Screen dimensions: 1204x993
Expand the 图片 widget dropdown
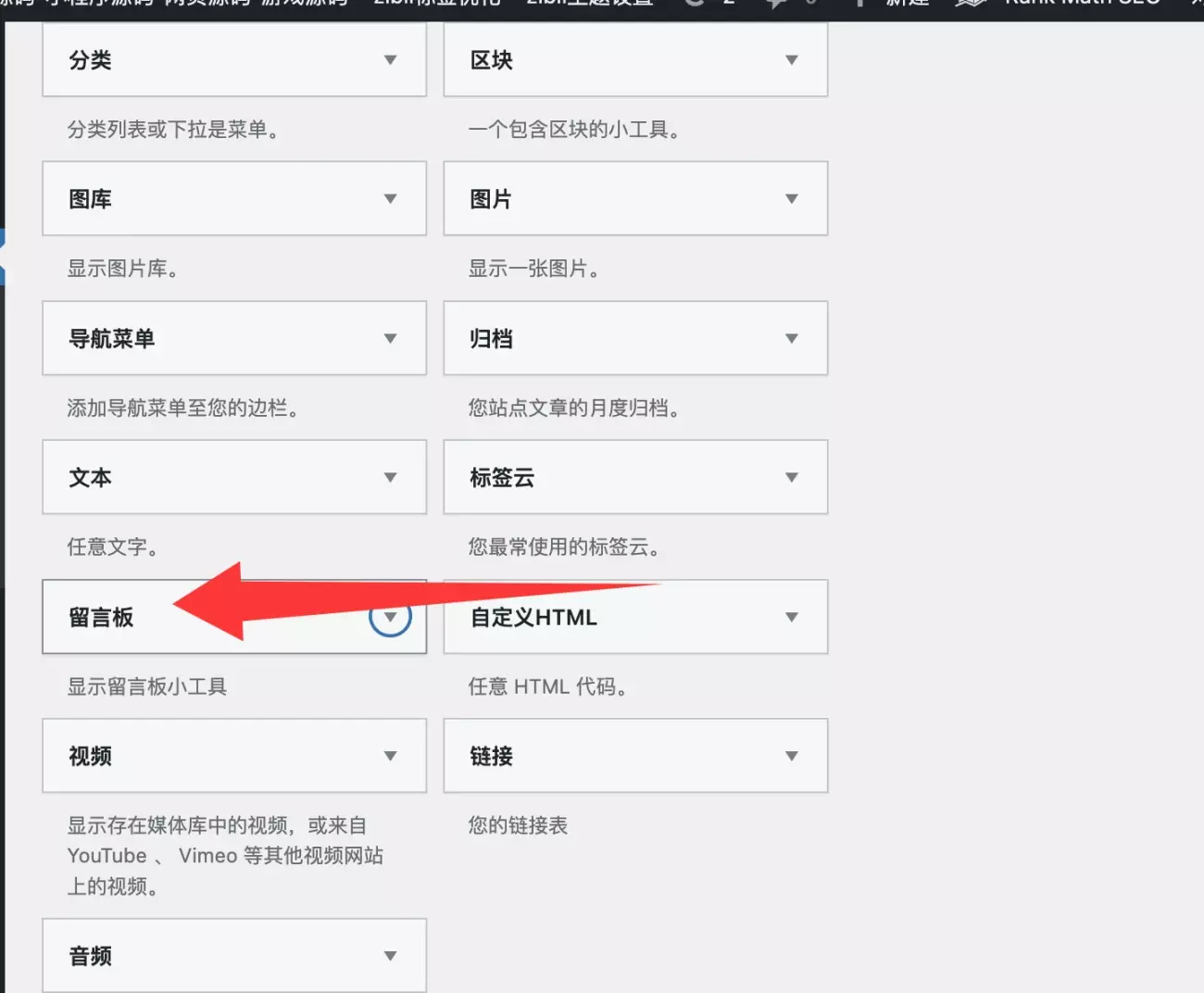click(792, 198)
